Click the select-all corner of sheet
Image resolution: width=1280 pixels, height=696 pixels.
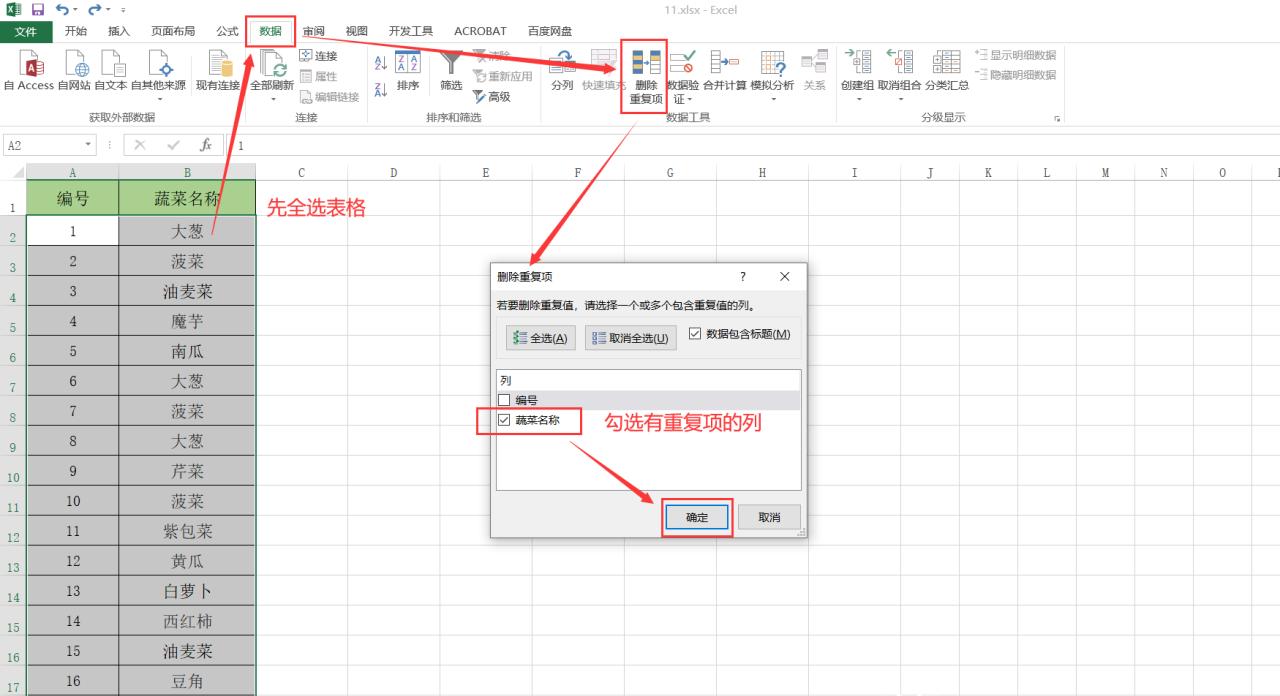tap(13, 172)
